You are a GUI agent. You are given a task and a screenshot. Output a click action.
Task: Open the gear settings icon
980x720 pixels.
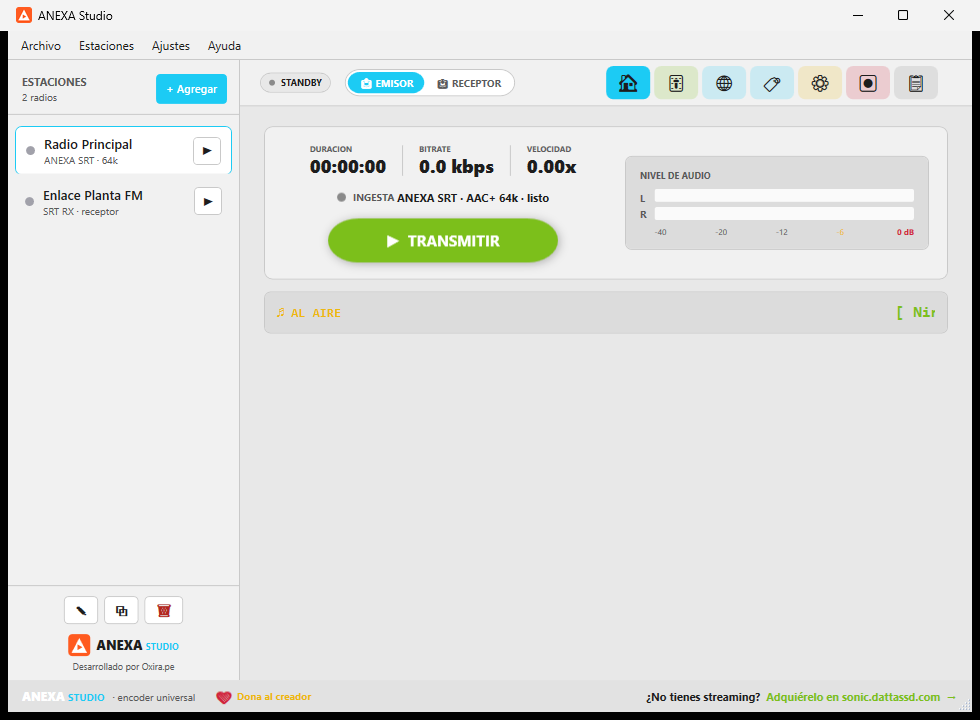pos(820,83)
